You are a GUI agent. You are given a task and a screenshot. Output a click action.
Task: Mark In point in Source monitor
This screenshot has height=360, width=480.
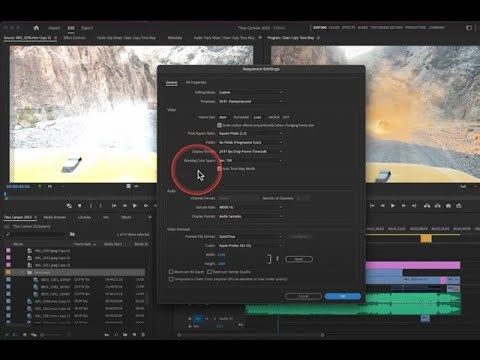tap(91, 206)
